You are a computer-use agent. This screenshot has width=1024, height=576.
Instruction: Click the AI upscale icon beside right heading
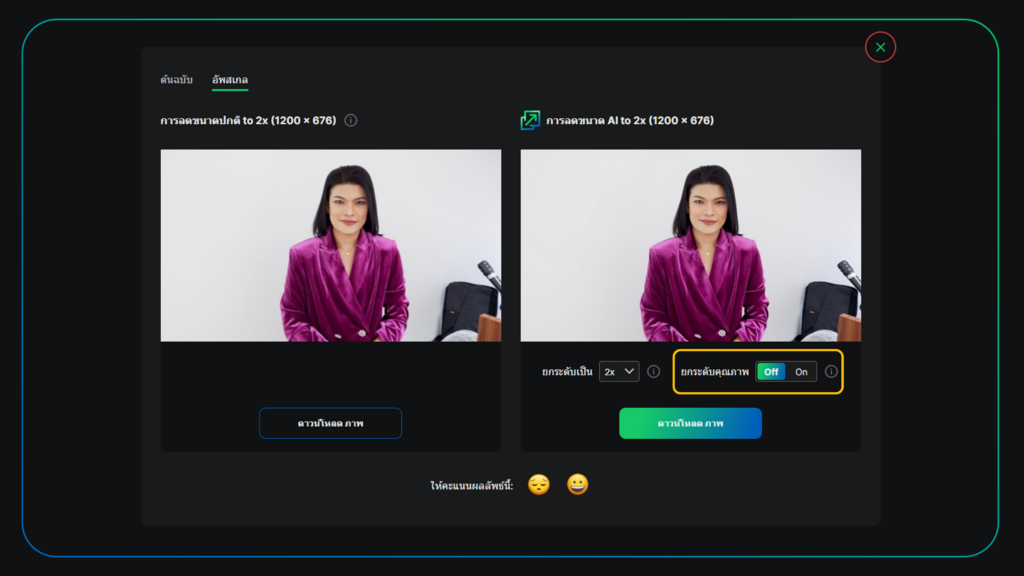(530, 121)
